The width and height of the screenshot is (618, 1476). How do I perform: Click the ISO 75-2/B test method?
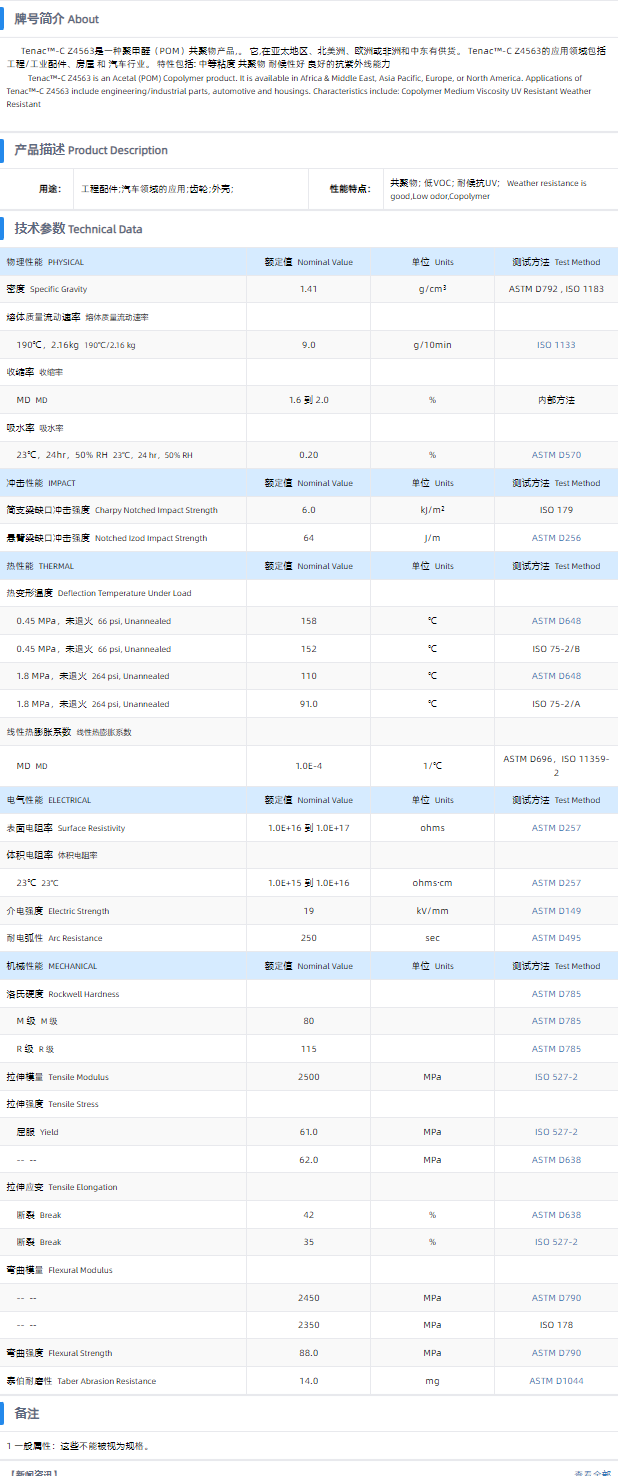click(x=556, y=649)
